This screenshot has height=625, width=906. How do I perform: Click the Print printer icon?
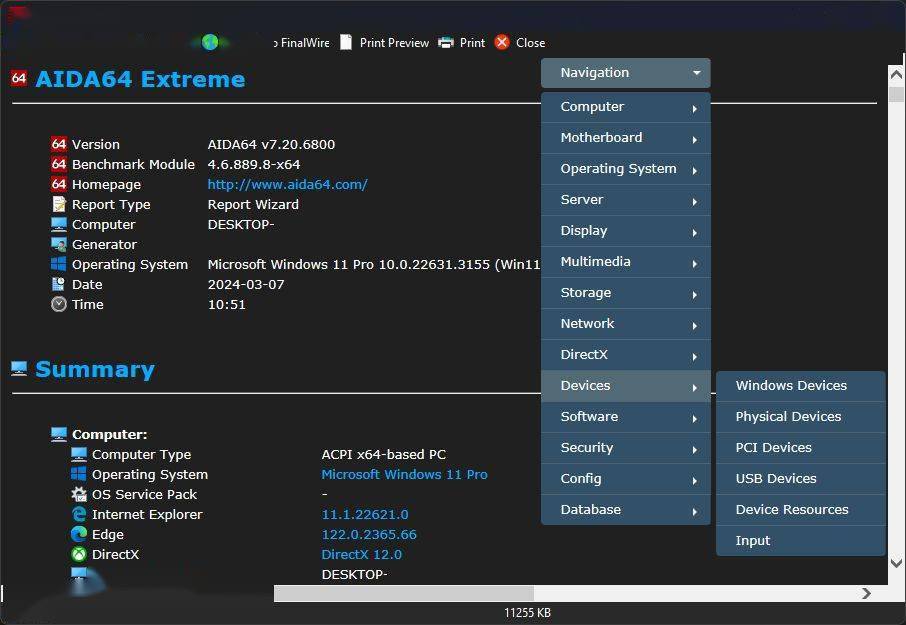click(x=446, y=42)
